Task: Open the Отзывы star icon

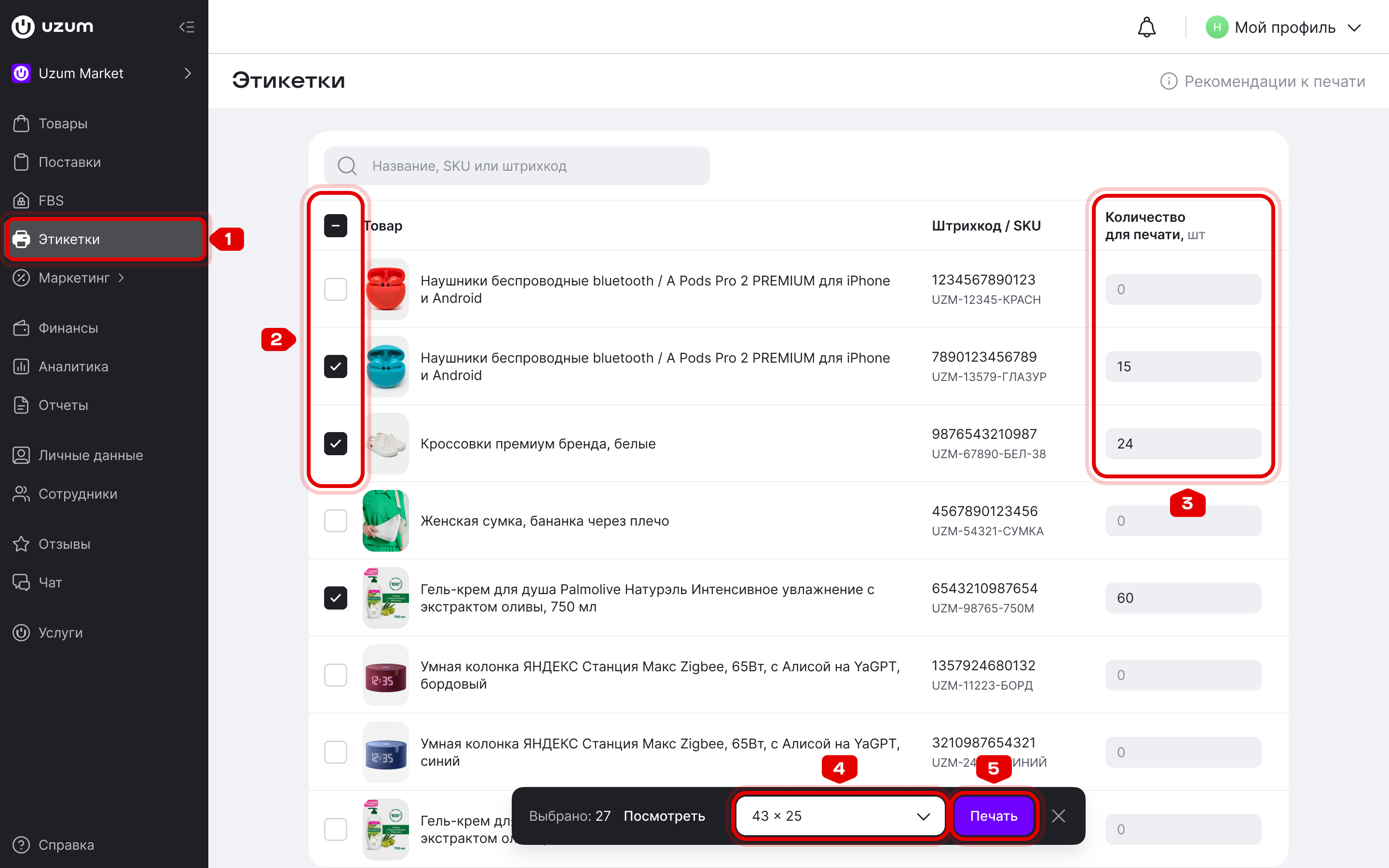Action: point(21,543)
